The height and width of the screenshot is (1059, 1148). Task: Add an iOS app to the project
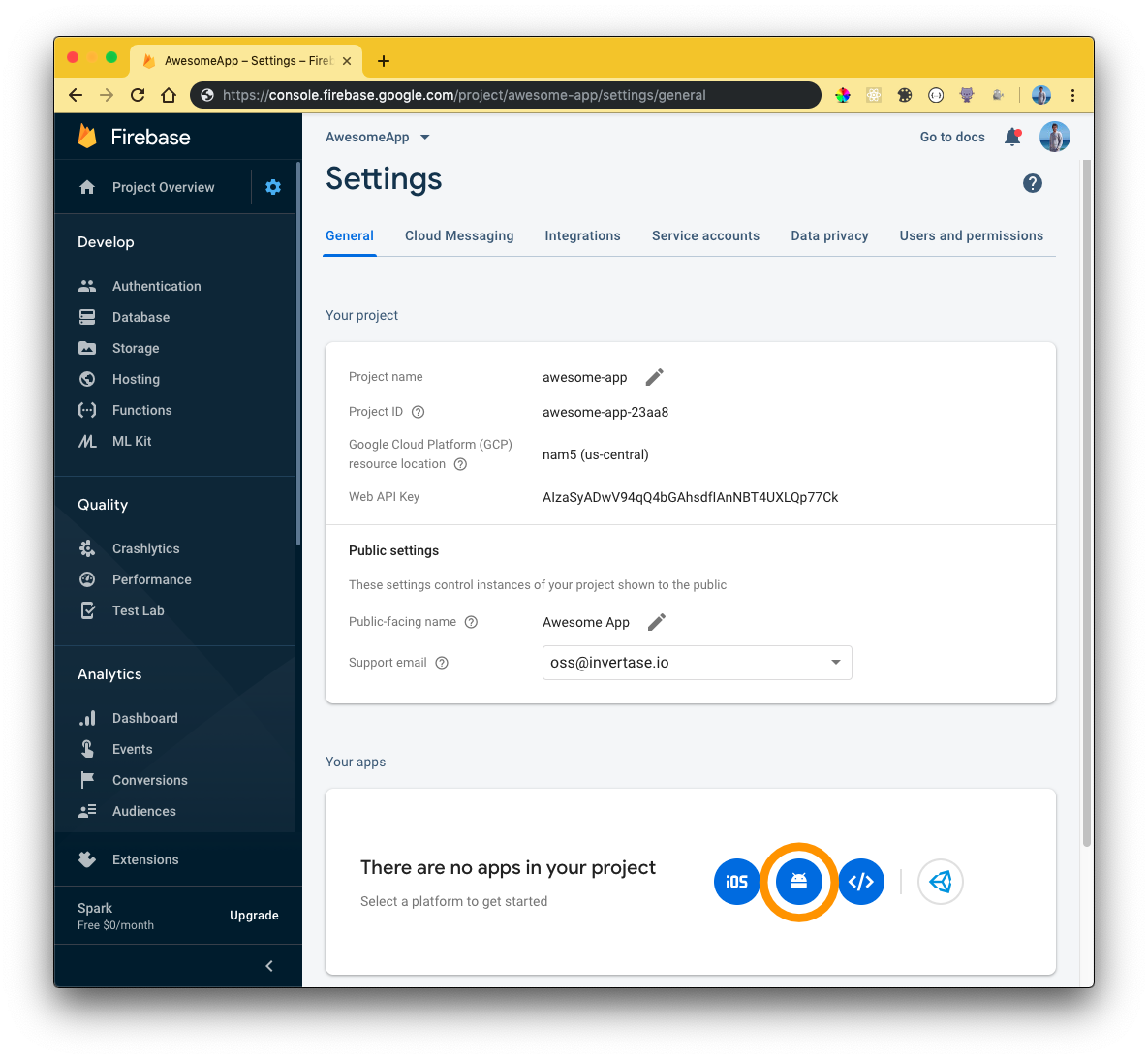[x=736, y=882]
